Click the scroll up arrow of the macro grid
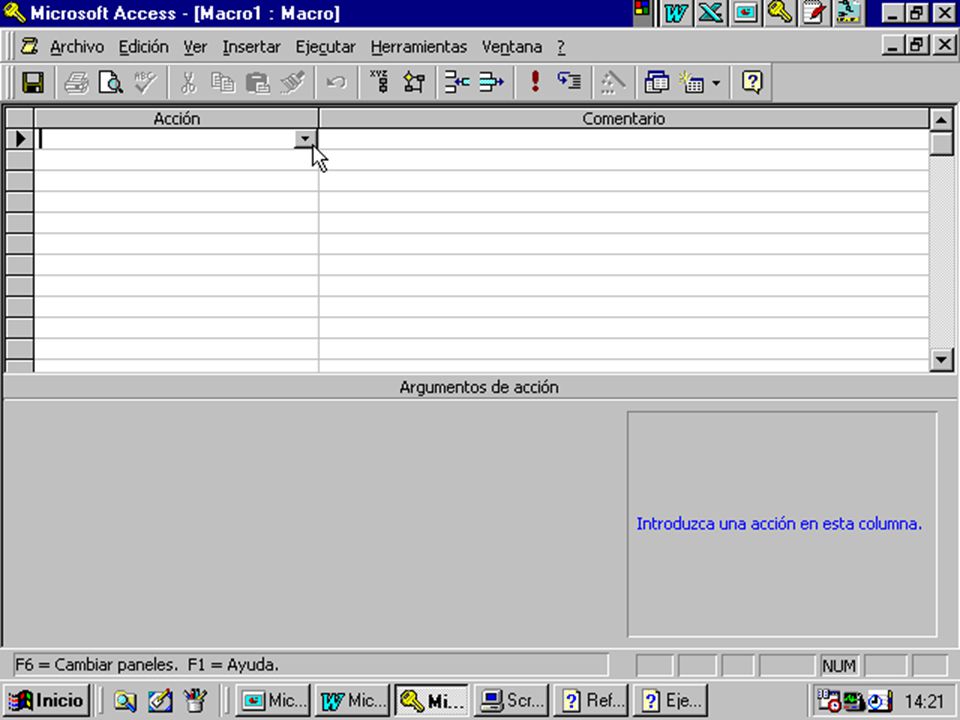960x720 pixels. [941, 119]
